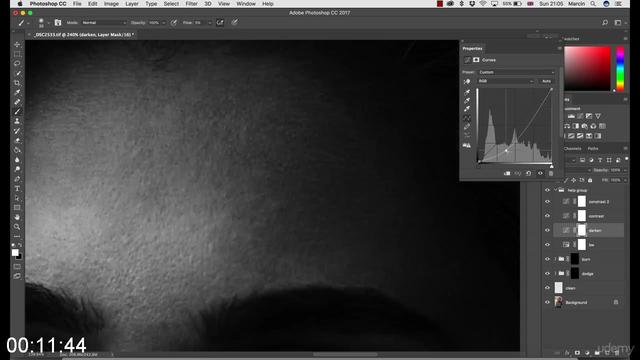Screen dimensions: 640x360
Task: Click the trash icon in Properties panel
Action: (x=551, y=173)
